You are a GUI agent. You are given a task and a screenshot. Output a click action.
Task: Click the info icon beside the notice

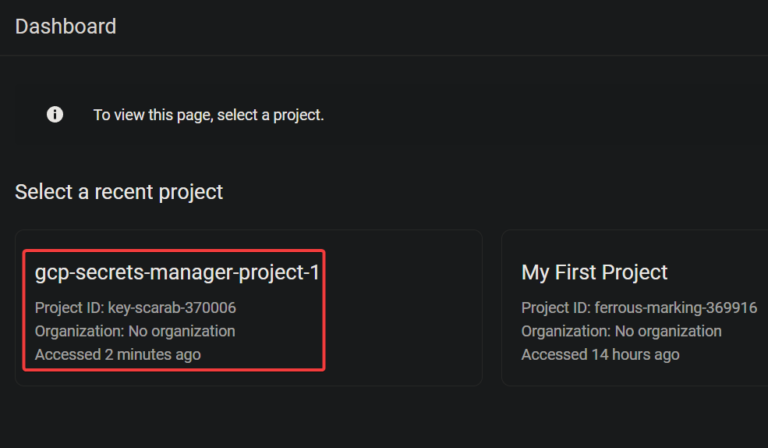(55, 115)
